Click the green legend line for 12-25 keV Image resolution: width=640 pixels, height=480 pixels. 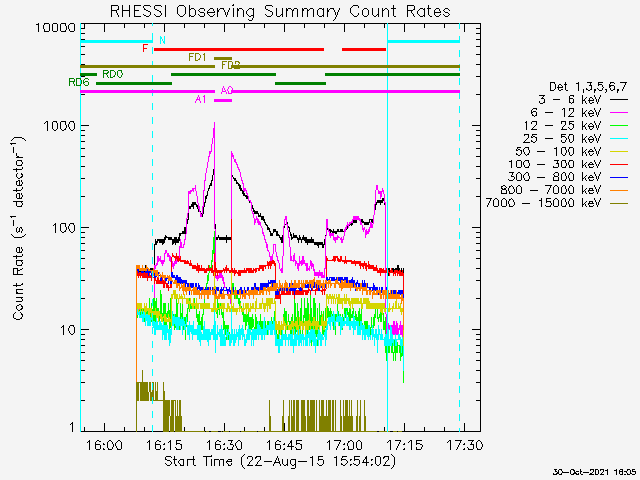pyautogui.click(x=619, y=125)
